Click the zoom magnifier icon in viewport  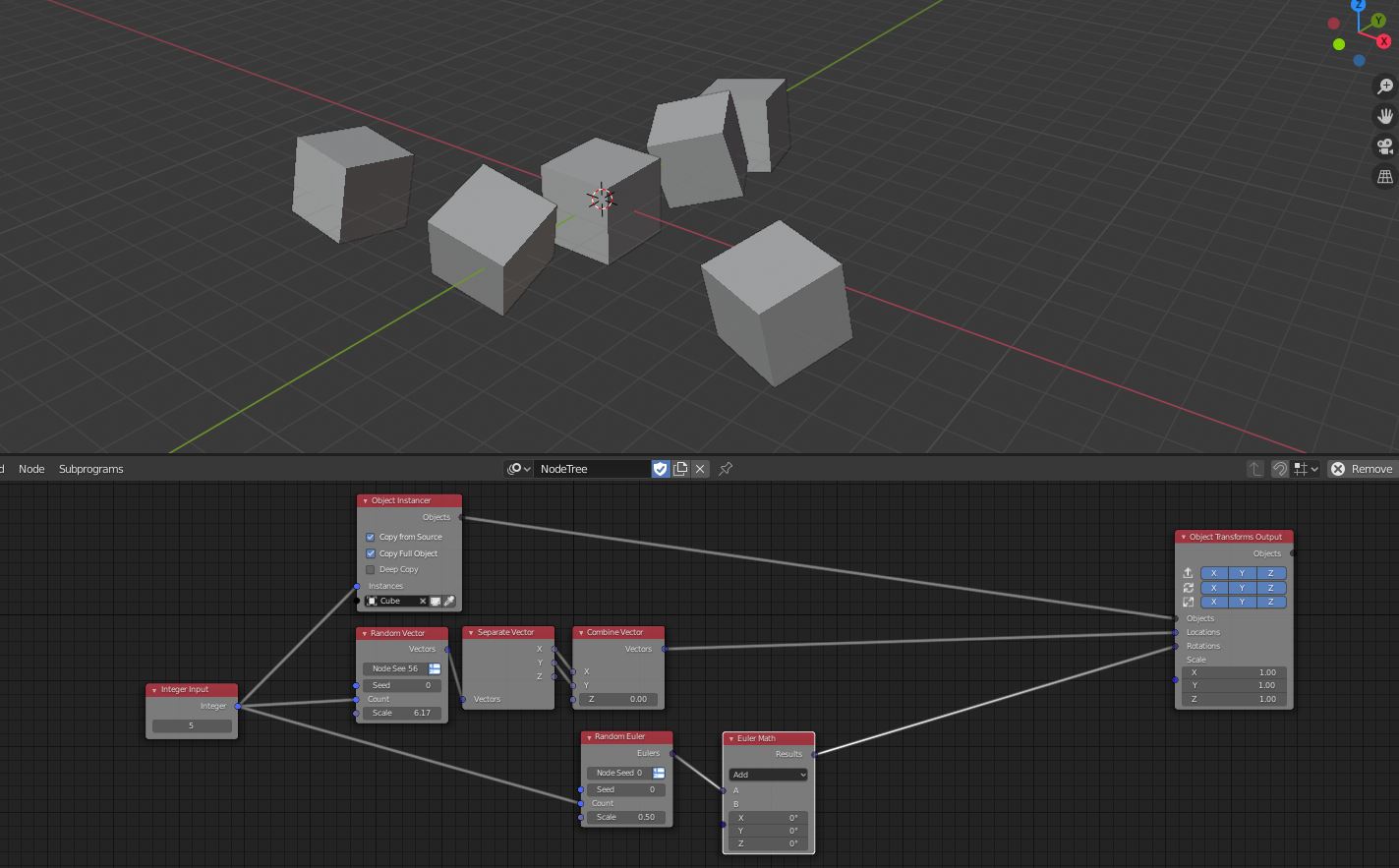pyautogui.click(x=1385, y=87)
